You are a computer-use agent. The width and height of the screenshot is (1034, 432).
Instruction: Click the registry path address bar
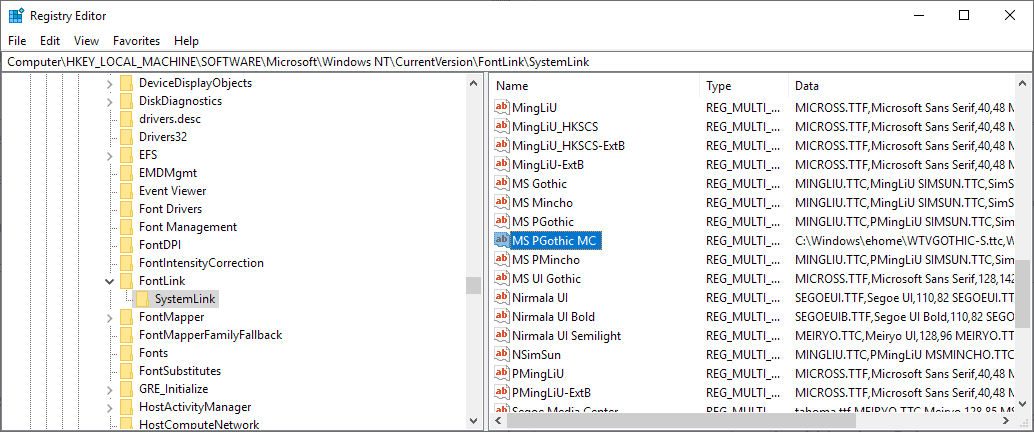tap(516, 62)
